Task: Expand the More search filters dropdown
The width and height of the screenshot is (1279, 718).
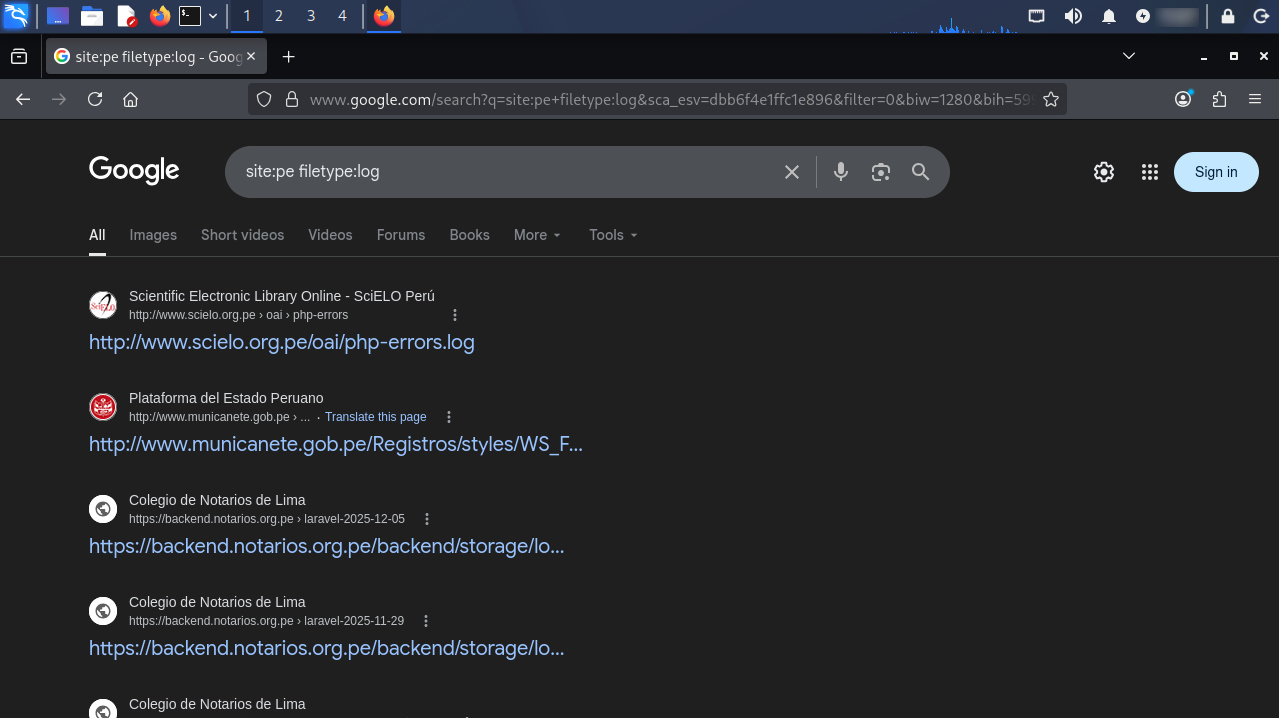Action: click(x=537, y=235)
